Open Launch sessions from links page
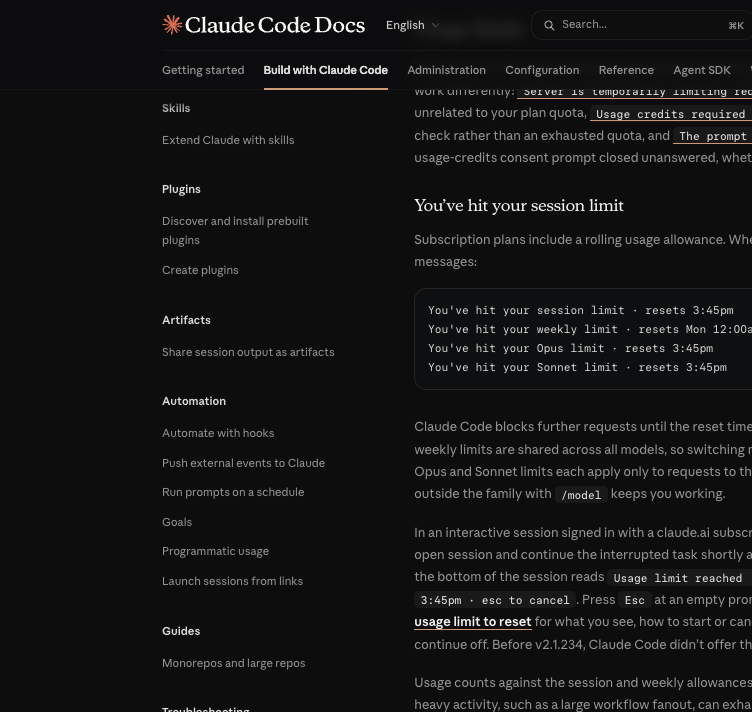Image resolution: width=752 pixels, height=712 pixels. click(x=232, y=581)
